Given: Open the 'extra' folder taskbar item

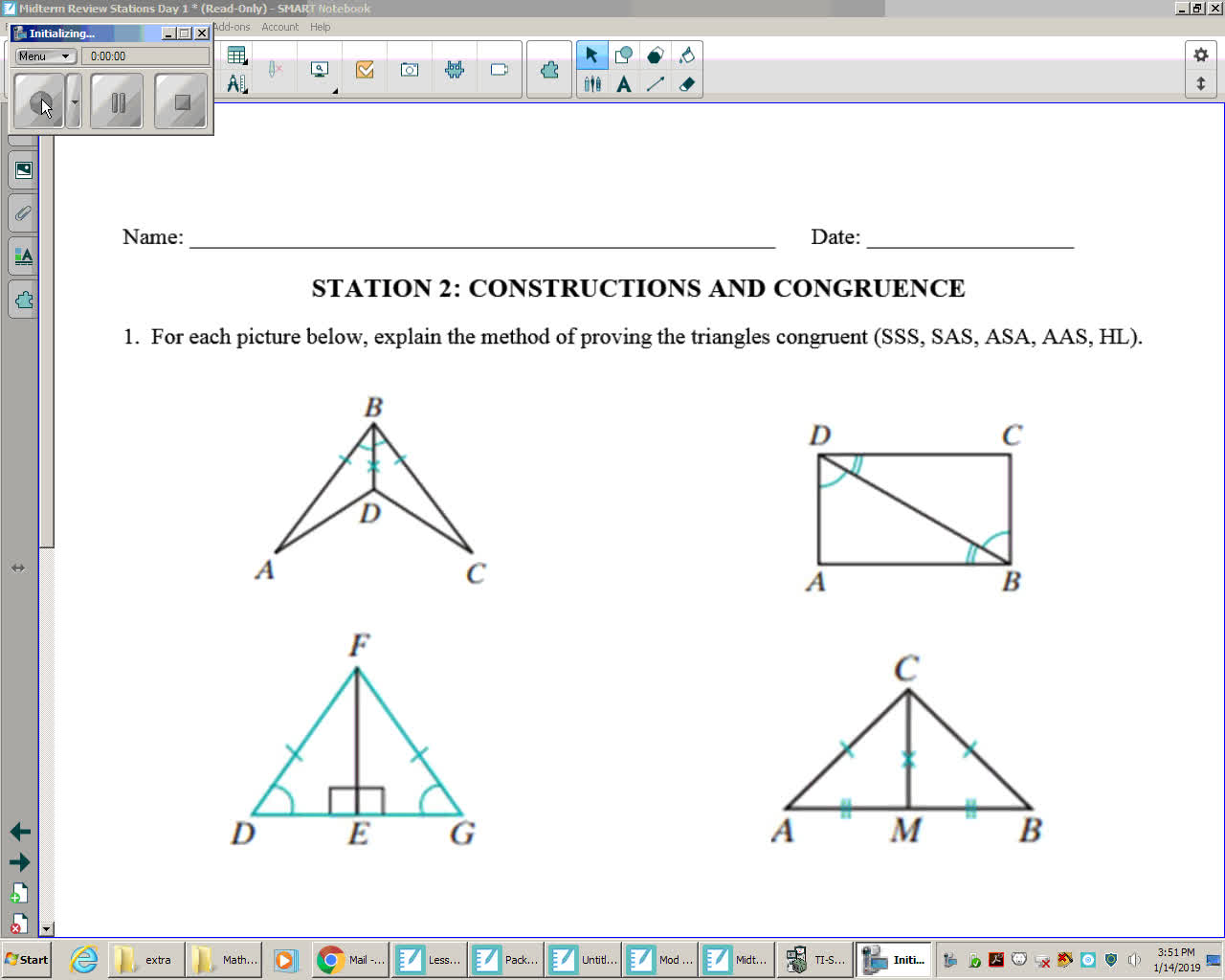Looking at the screenshot, I should point(145,959).
